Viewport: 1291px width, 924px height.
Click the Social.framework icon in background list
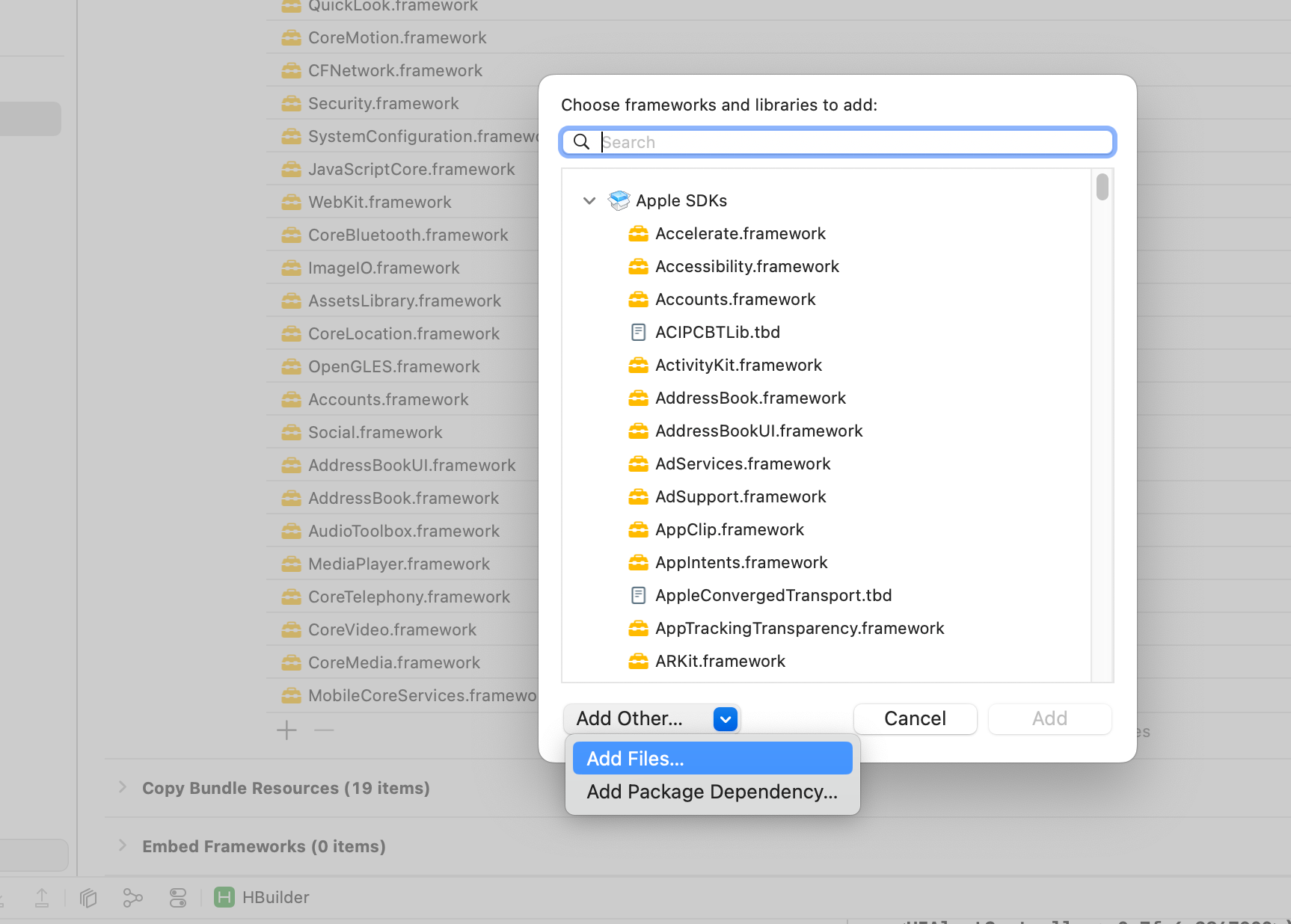(291, 433)
